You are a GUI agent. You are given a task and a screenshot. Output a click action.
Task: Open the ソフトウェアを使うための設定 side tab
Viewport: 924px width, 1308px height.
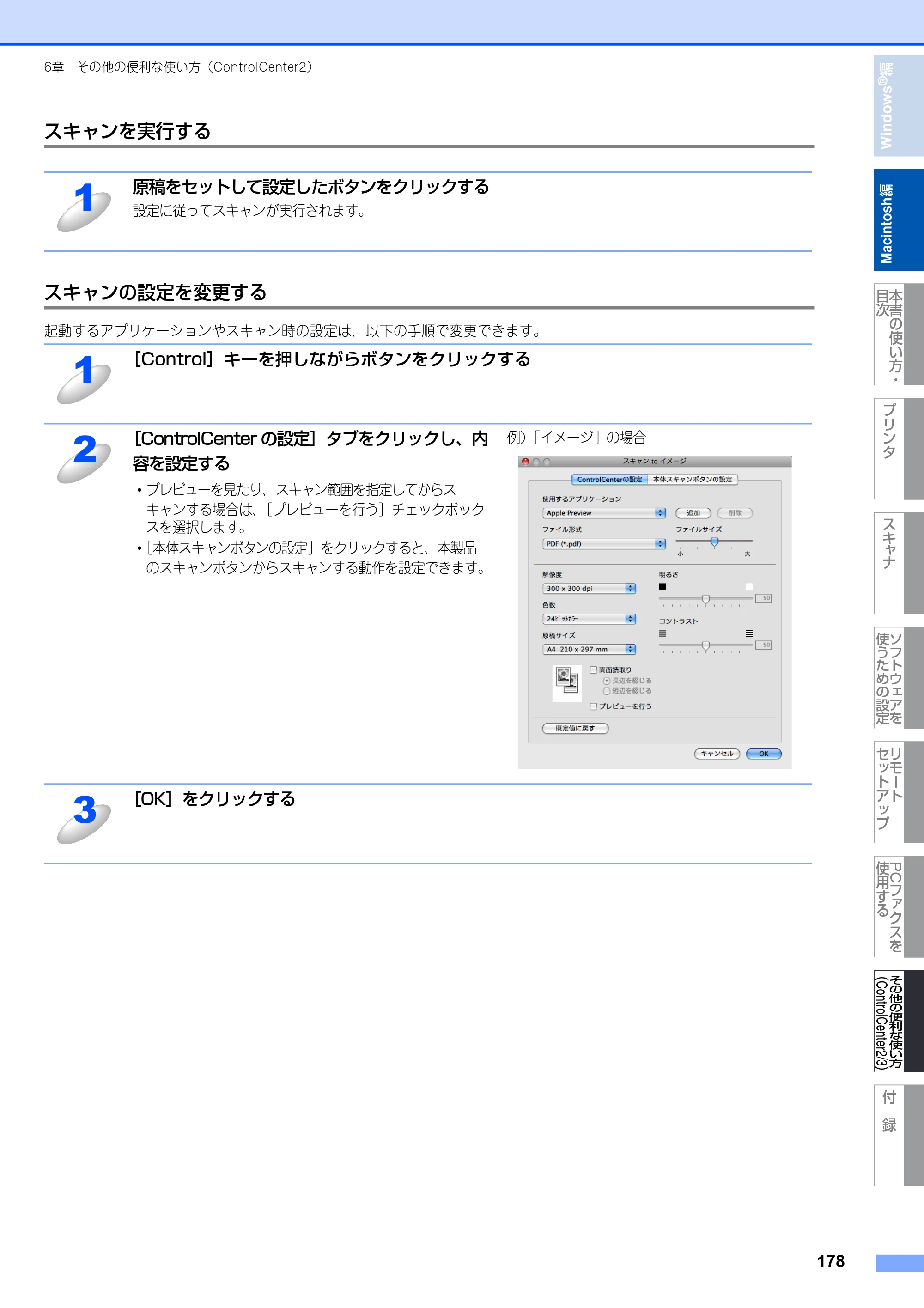(899, 678)
